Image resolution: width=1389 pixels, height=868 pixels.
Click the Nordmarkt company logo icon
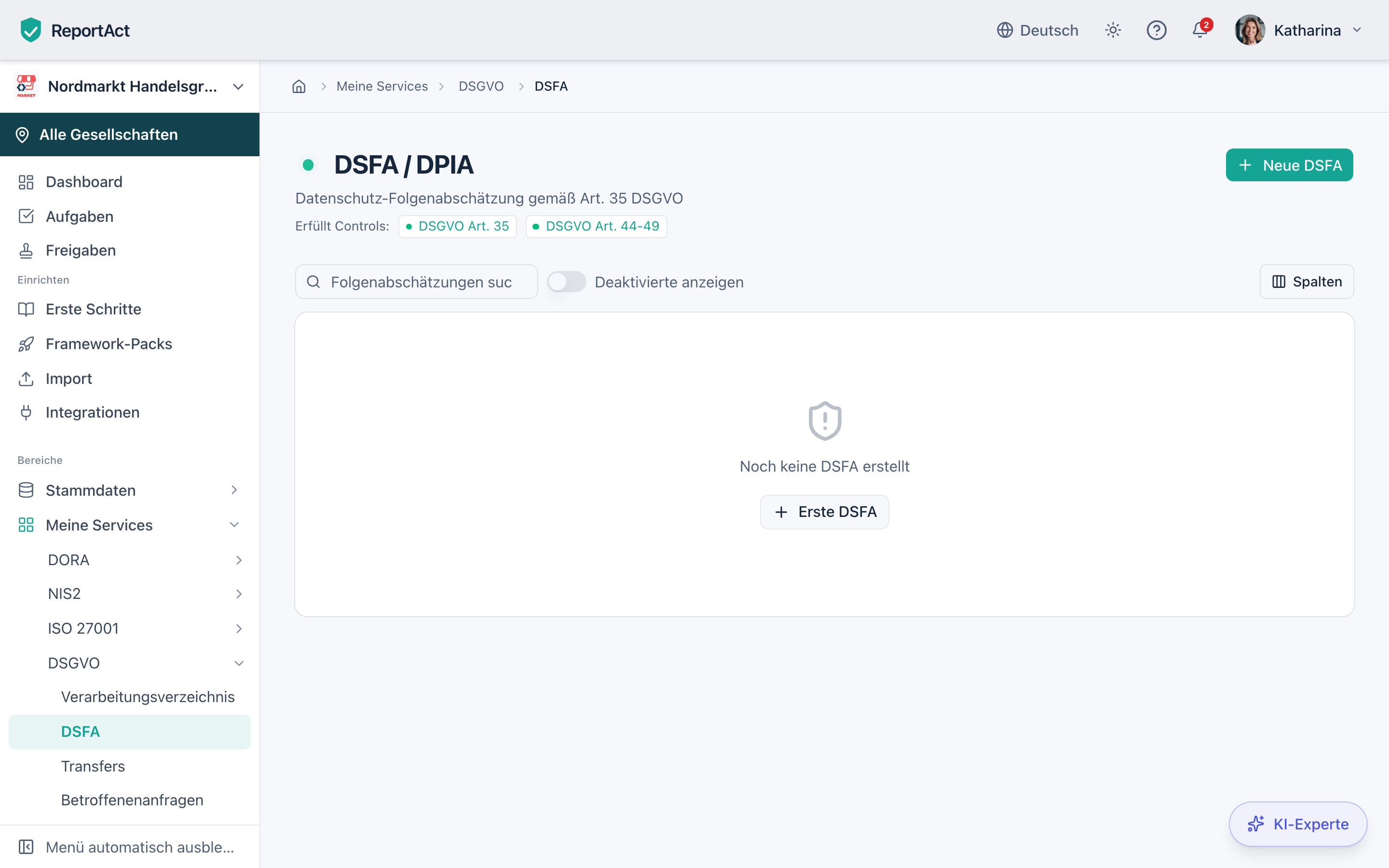click(x=26, y=86)
